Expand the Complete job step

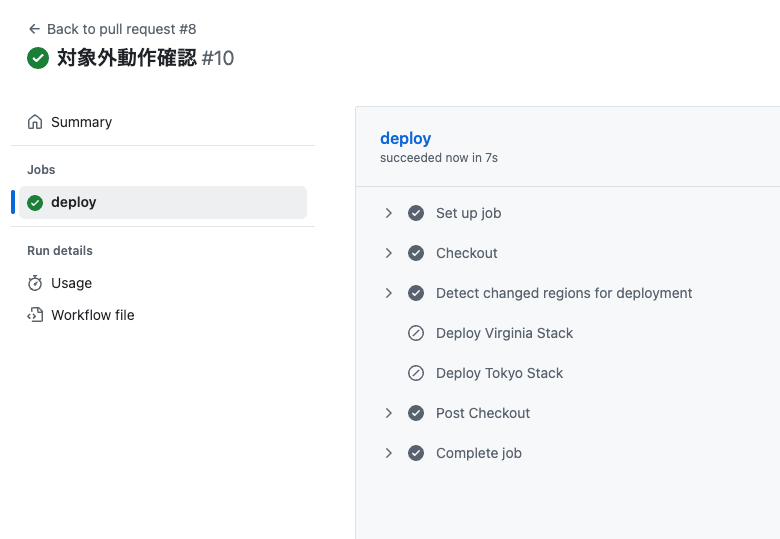point(389,453)
